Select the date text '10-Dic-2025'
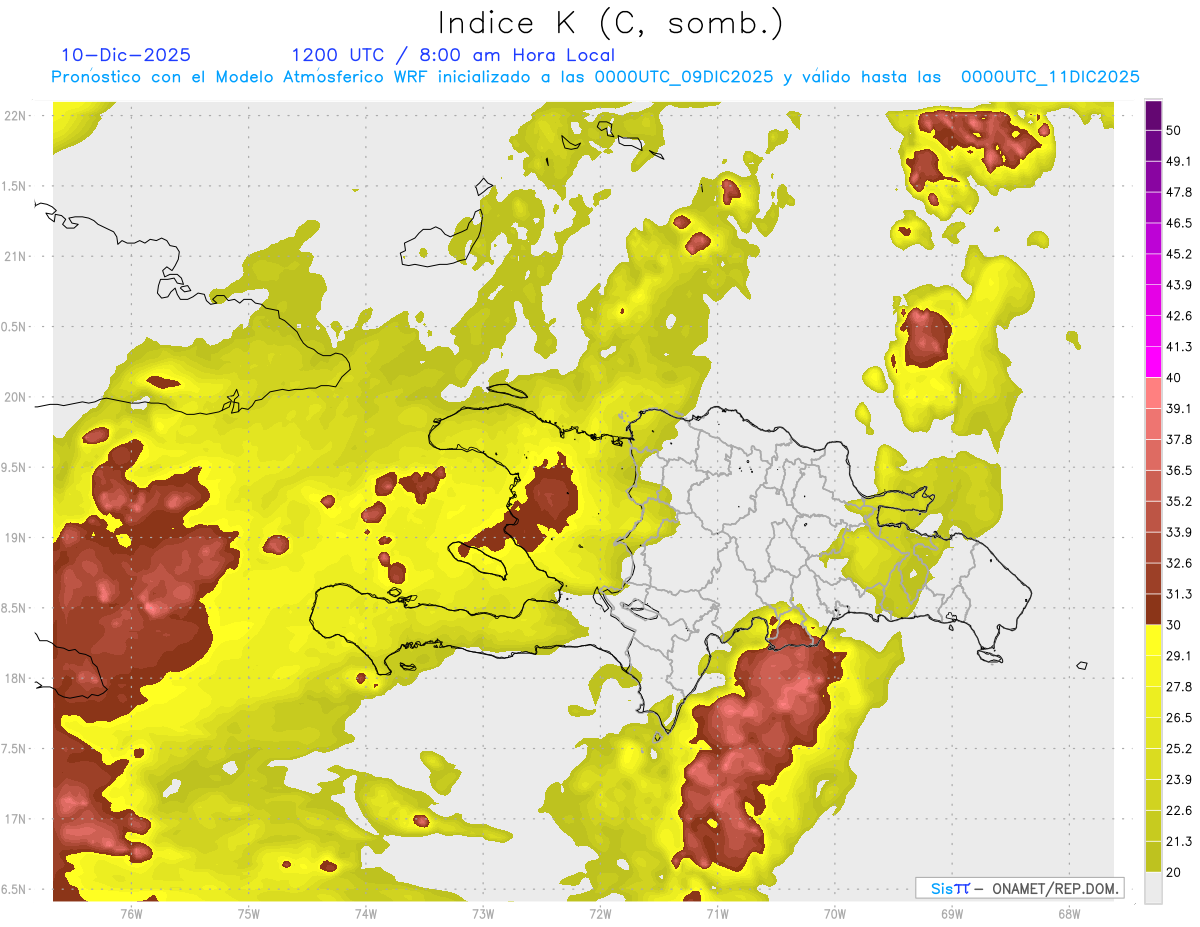Screen dimensions: 1200x927 pyautogui.click(x=126, y=55)
